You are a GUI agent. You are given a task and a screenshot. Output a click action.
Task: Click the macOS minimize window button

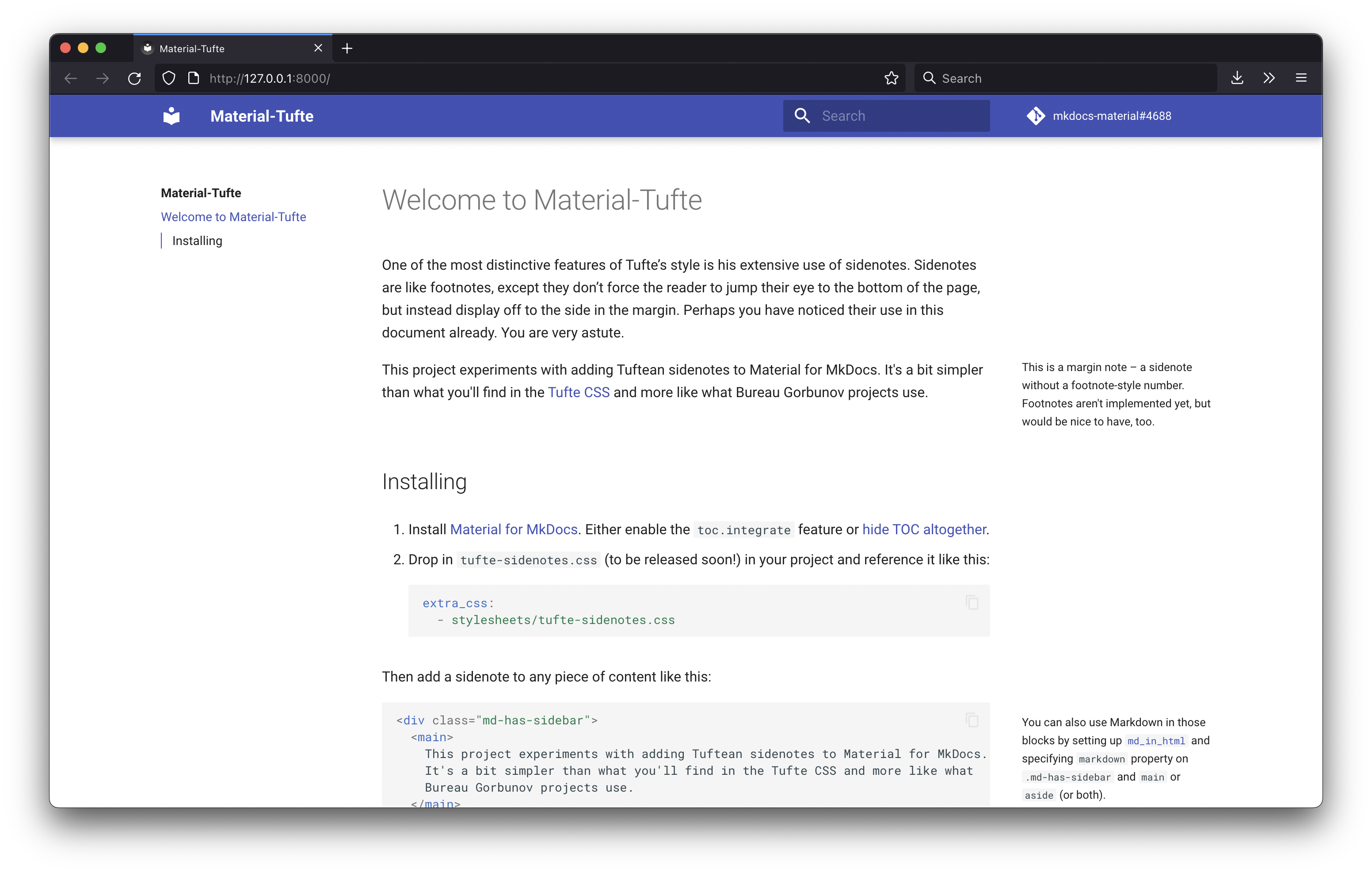(83, 48)
